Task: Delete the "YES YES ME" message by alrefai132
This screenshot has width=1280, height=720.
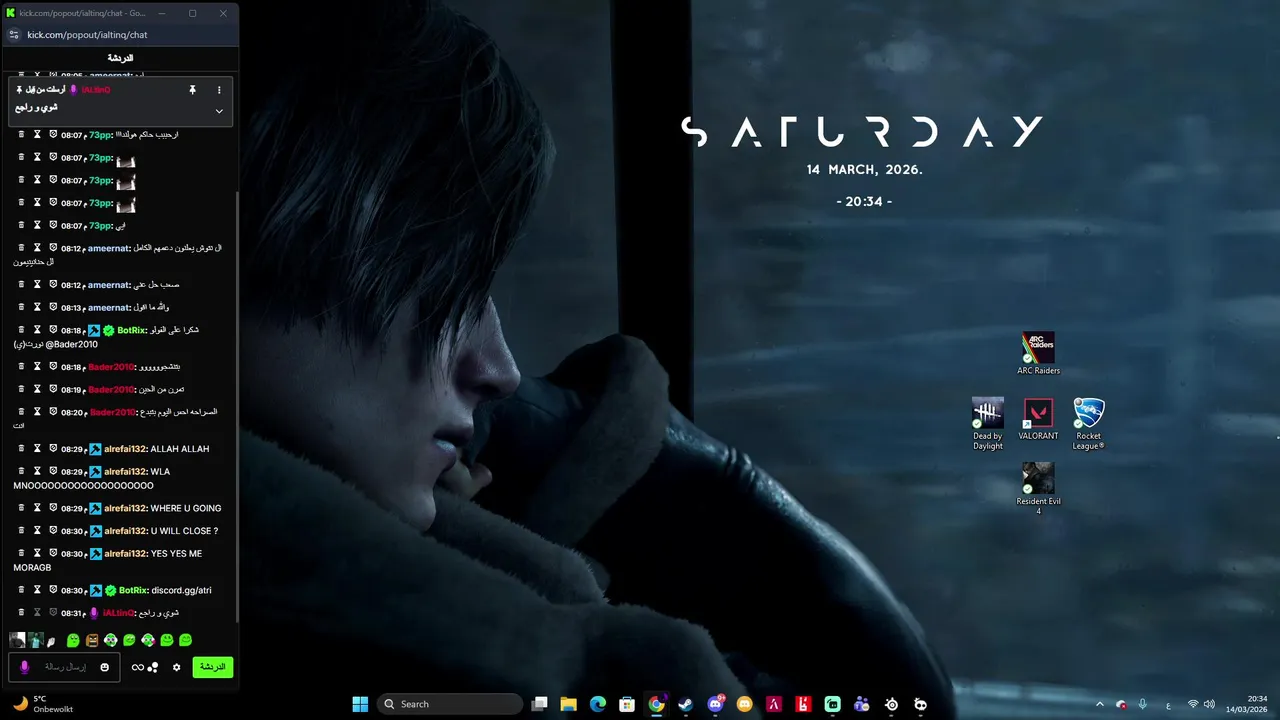Action: (21, 553)
